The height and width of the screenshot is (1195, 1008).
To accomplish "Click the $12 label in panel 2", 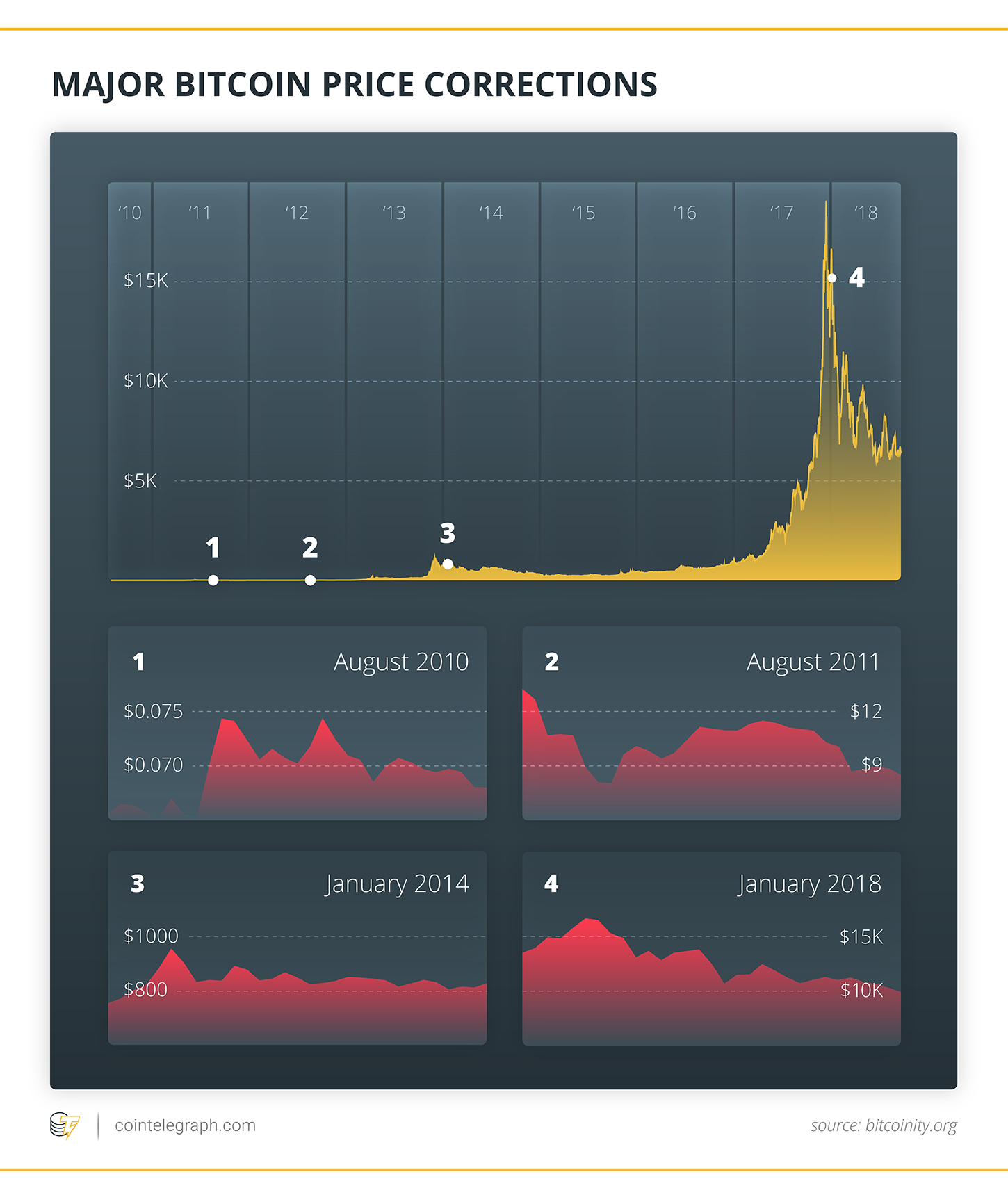I will click(866, 711).
